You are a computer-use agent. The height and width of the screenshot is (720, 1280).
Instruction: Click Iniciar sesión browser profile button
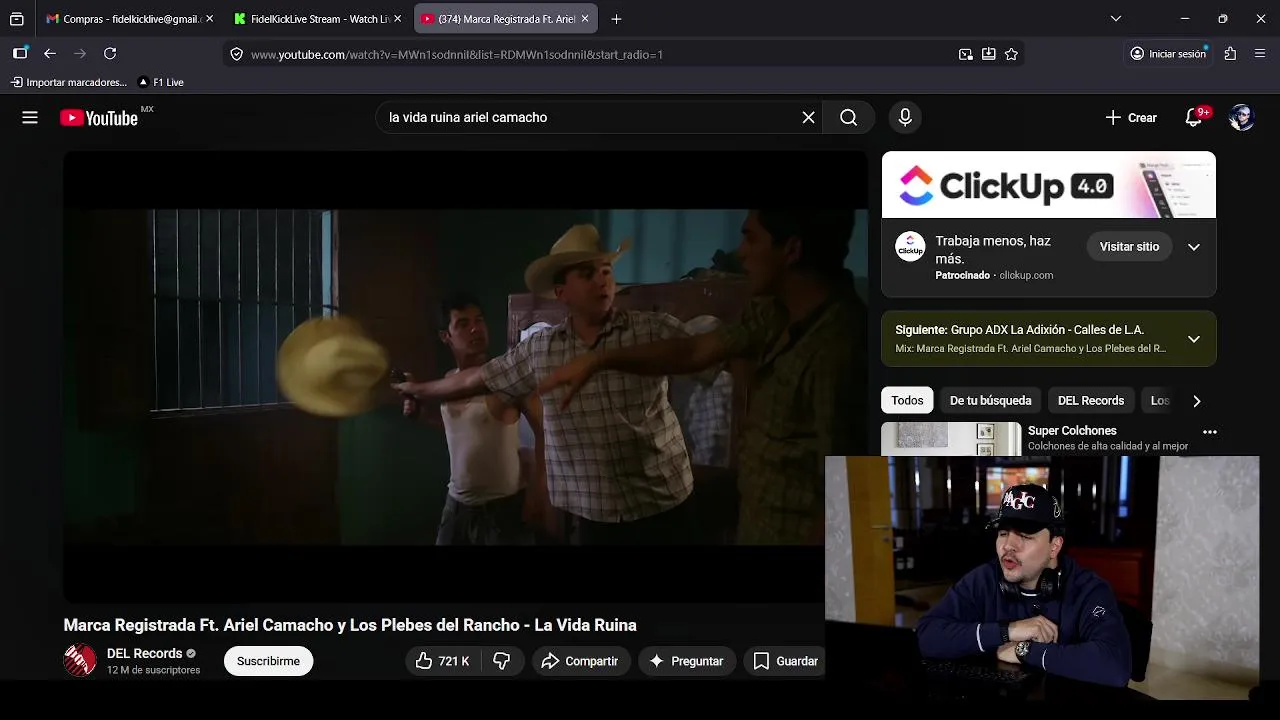1168,54
